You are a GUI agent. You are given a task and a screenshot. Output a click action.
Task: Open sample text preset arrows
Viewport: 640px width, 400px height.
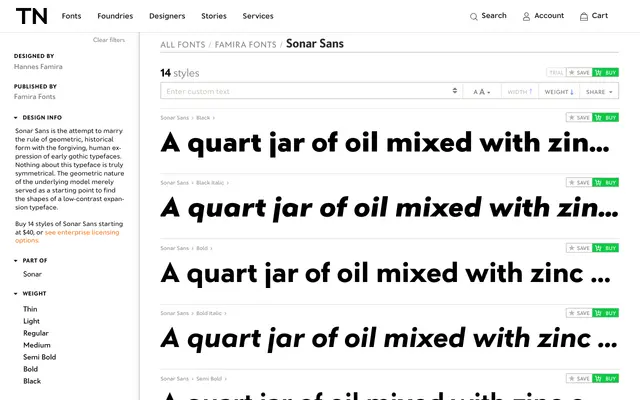455,91
